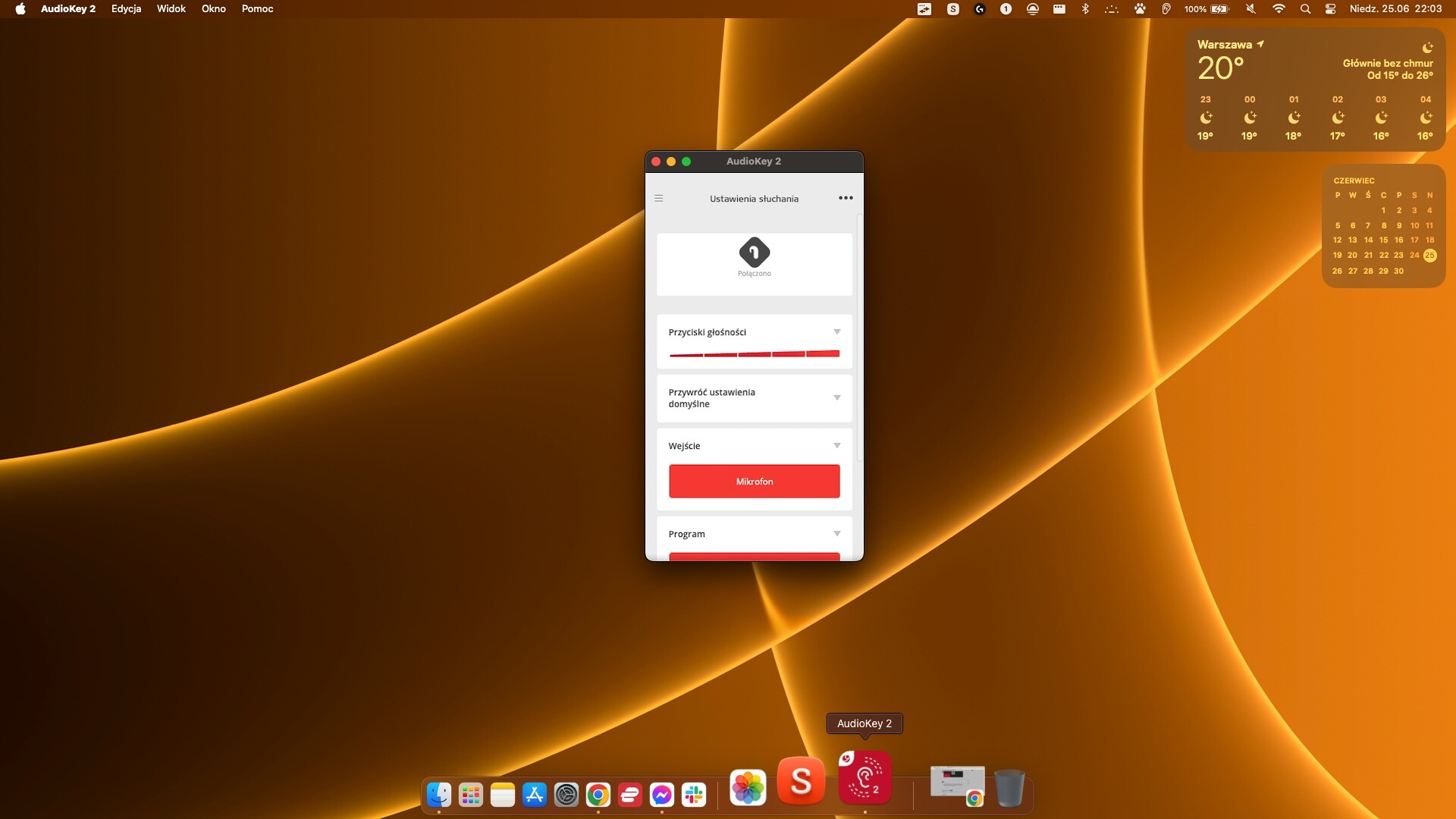Screen dimensions: 1456x819
Task: Click the ear hearing menu bar icon
Action: (1166, 9)
